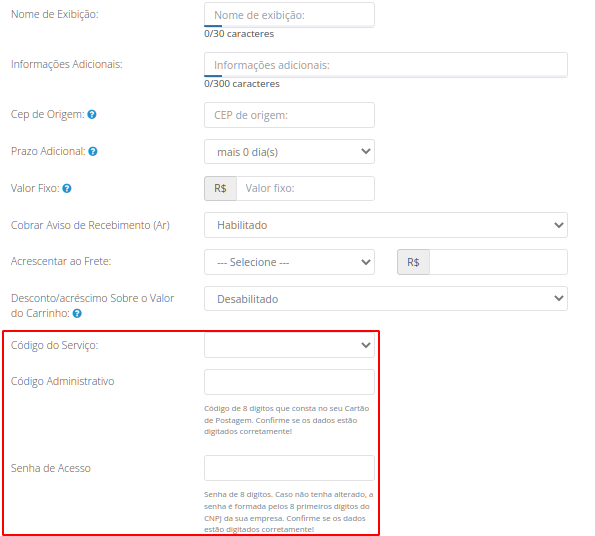Viewport: 595px width, 536px height.
Task: Click the Senha de Acesso input field
Action: [x=289, y=468]
